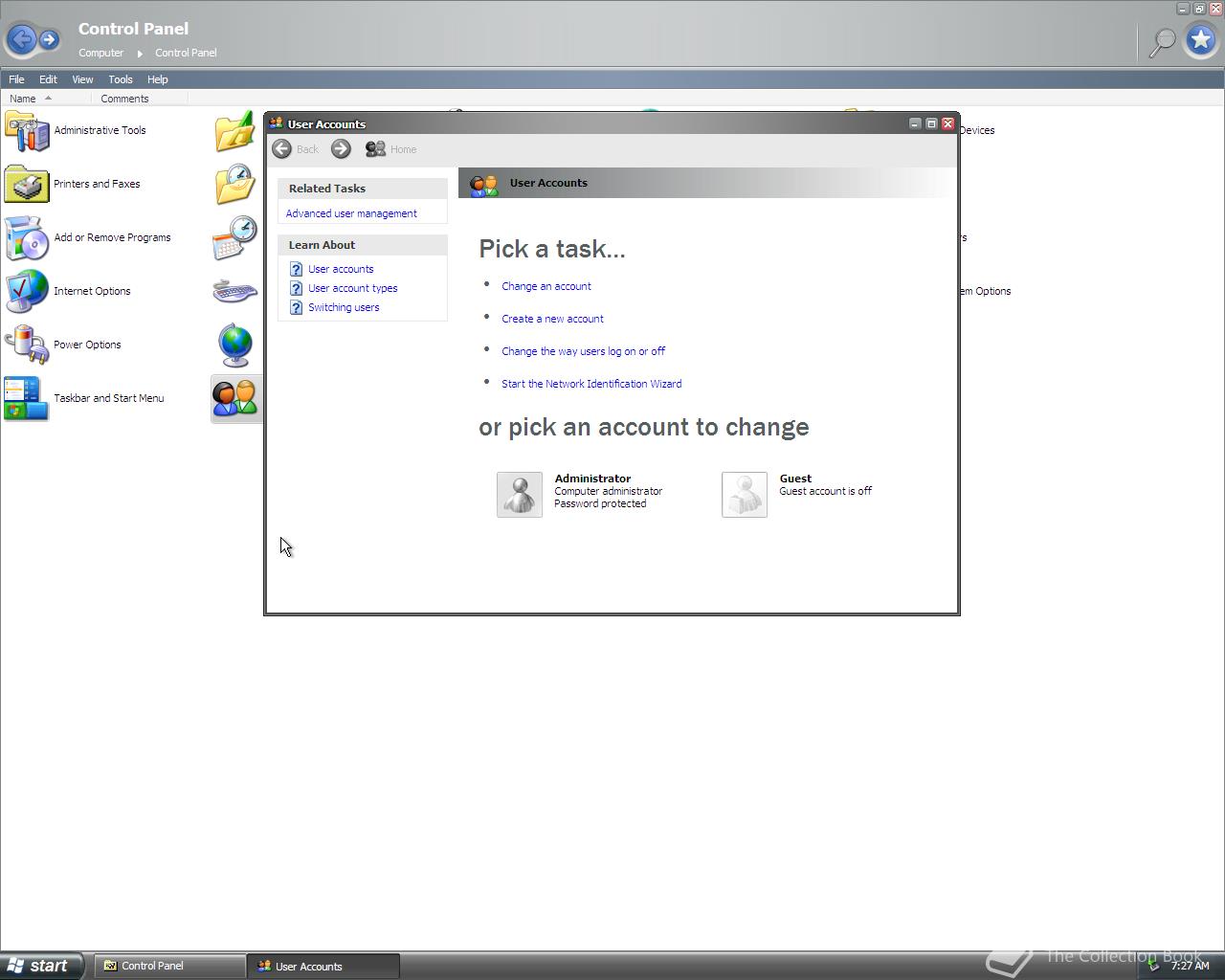Switch to User Accounts taskbar button
1225x980 pixels.
[323, 967]
